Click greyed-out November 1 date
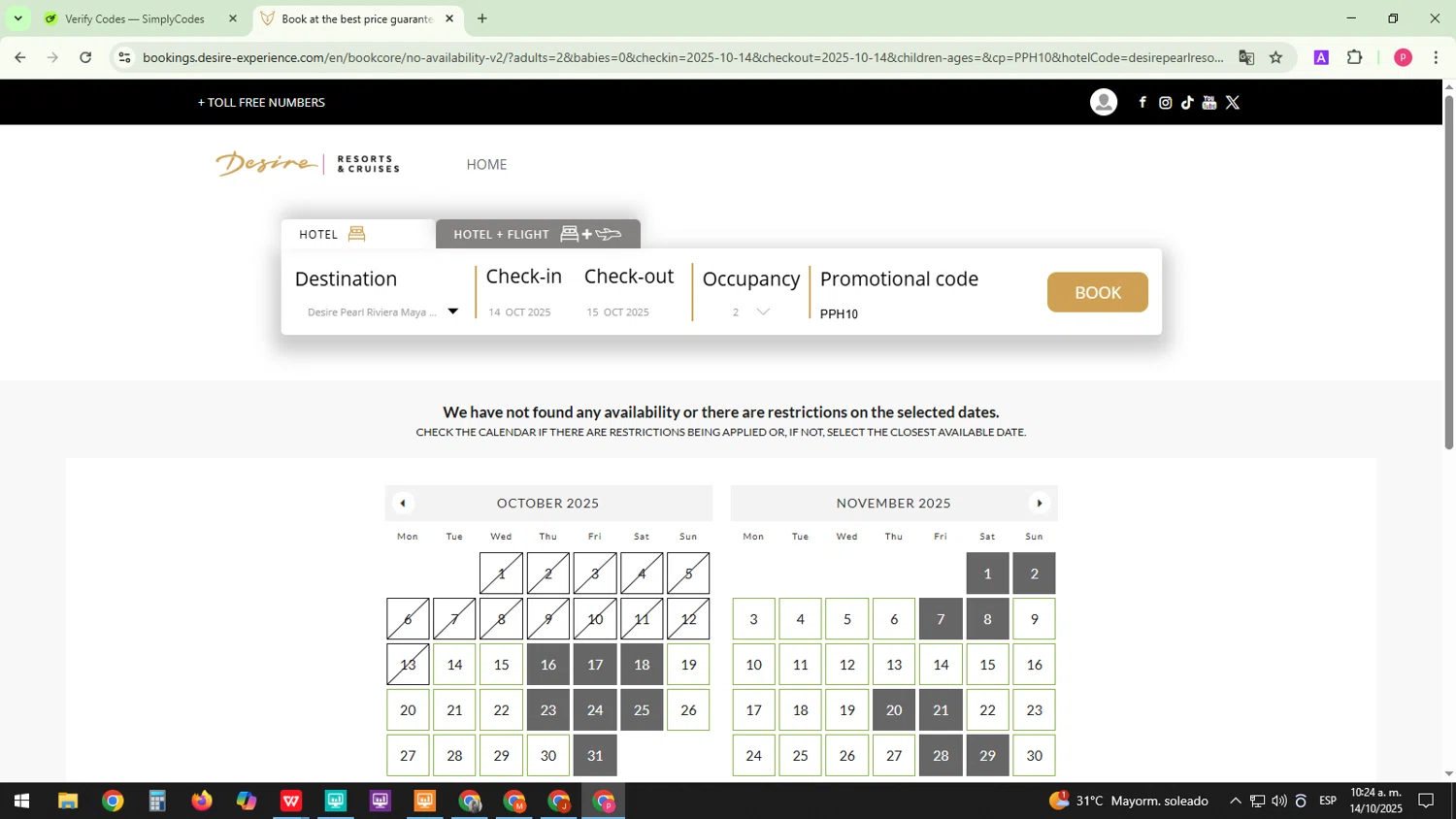Screen dimensions: 1456x819 pyautogui.click(x=987, y=573)
